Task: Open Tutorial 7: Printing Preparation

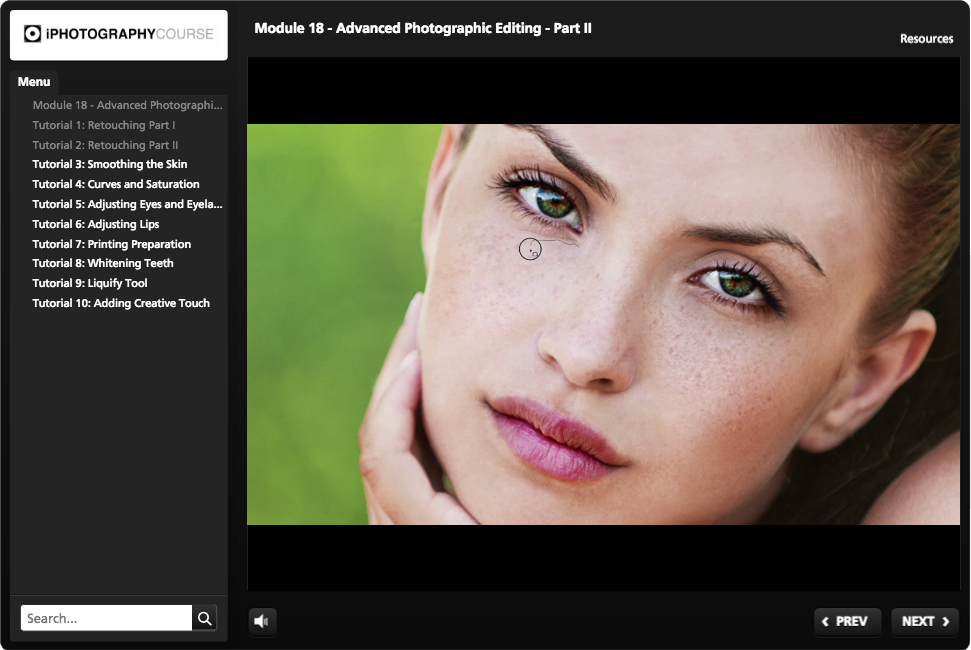Action: coord(111,244)
